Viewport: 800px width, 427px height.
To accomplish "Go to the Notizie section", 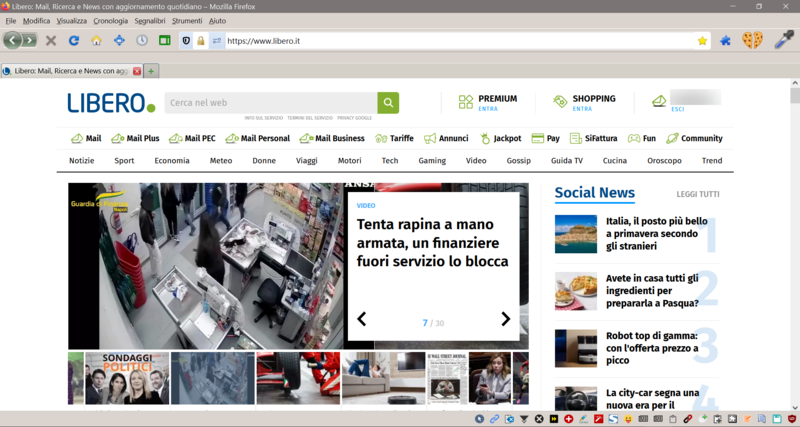I will pyautogui.click(x=82, y=160).
